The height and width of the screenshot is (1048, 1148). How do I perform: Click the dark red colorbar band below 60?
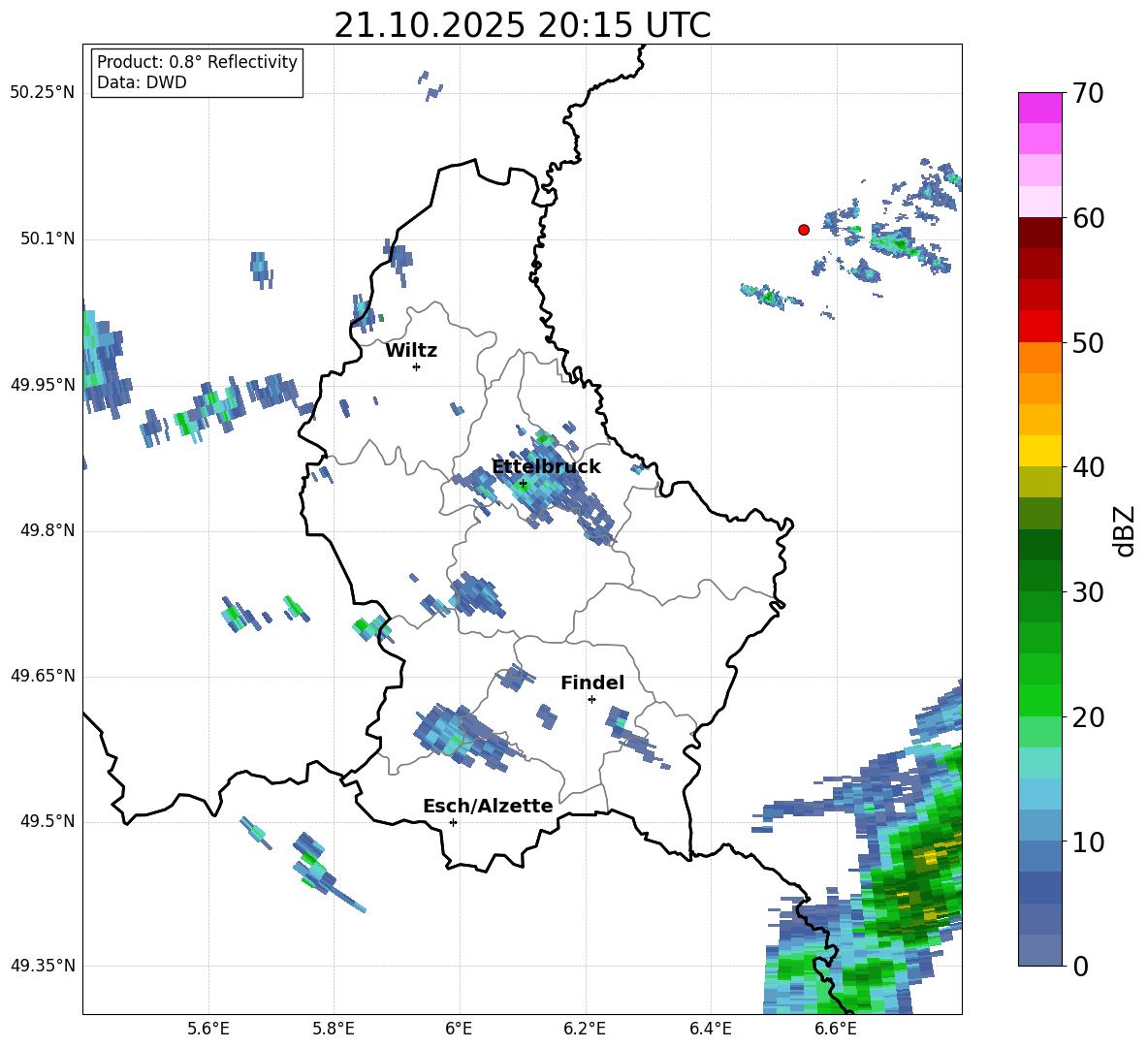[x=1039, y=232]
